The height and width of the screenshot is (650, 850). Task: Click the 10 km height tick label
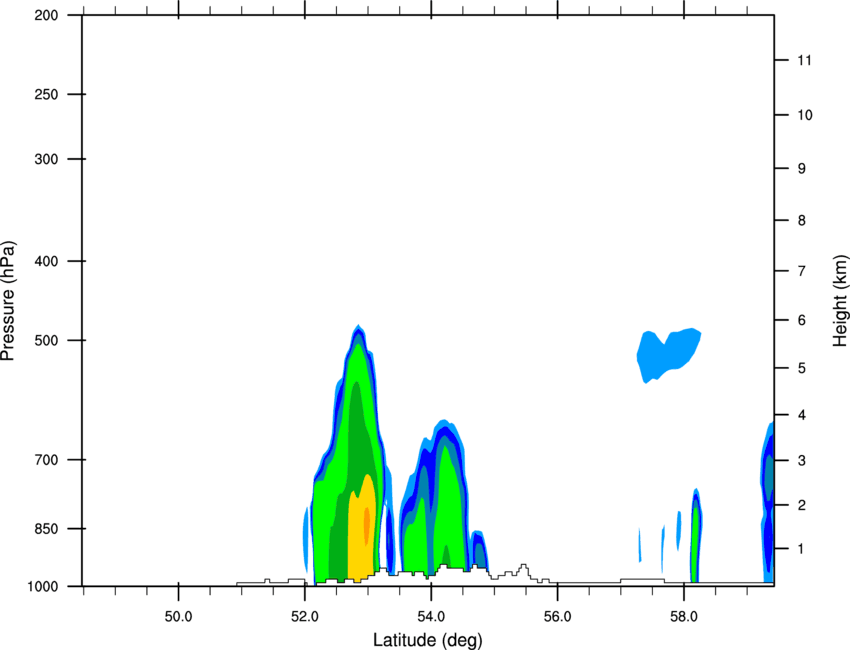point(804,115)
